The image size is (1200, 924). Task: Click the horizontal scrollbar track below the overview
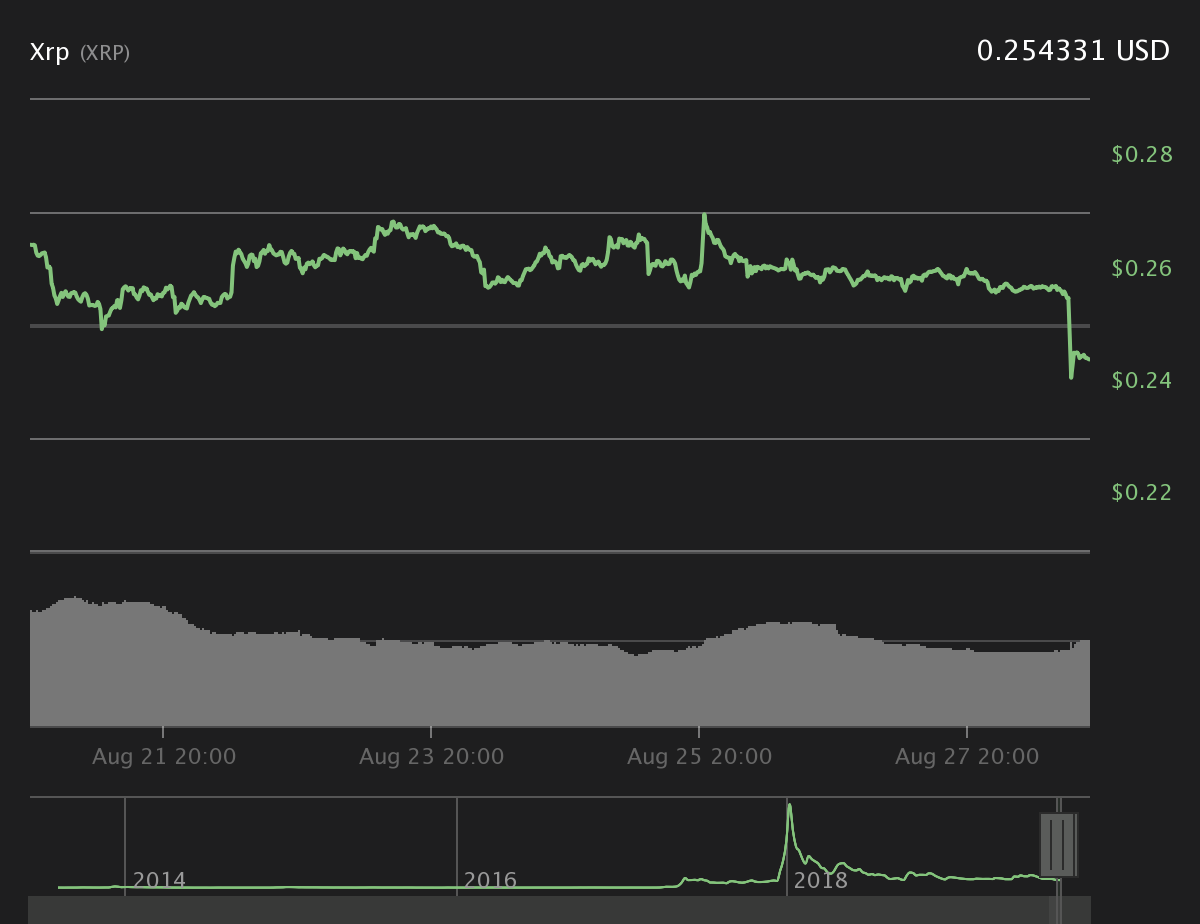click(560, 910)
